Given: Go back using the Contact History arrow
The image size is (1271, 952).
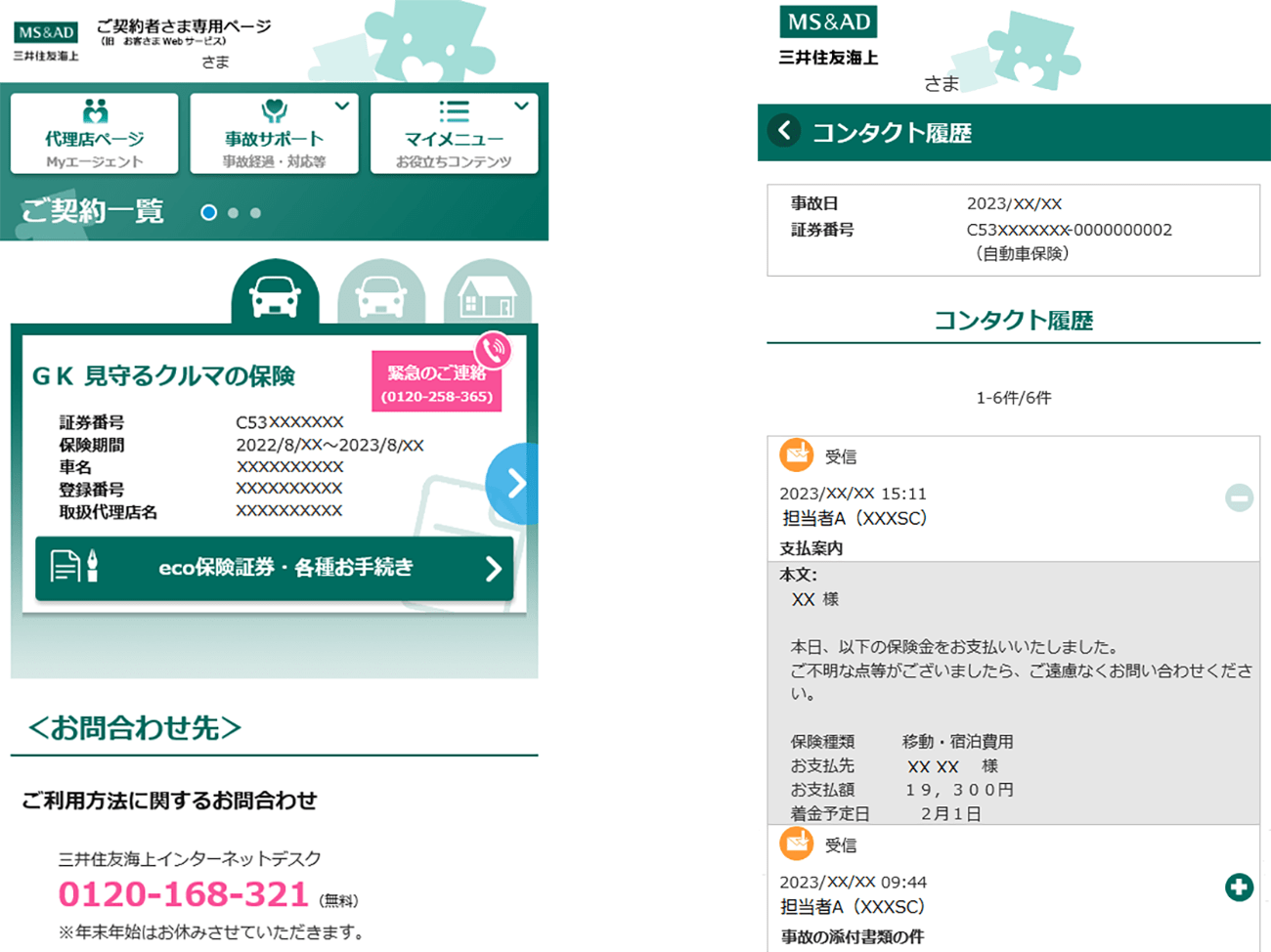Looking at the screenshot, I should [784, 131].
